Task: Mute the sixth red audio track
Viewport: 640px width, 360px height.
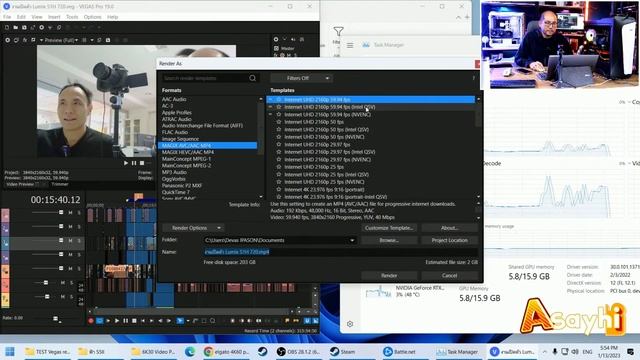Action: (63, 282)
